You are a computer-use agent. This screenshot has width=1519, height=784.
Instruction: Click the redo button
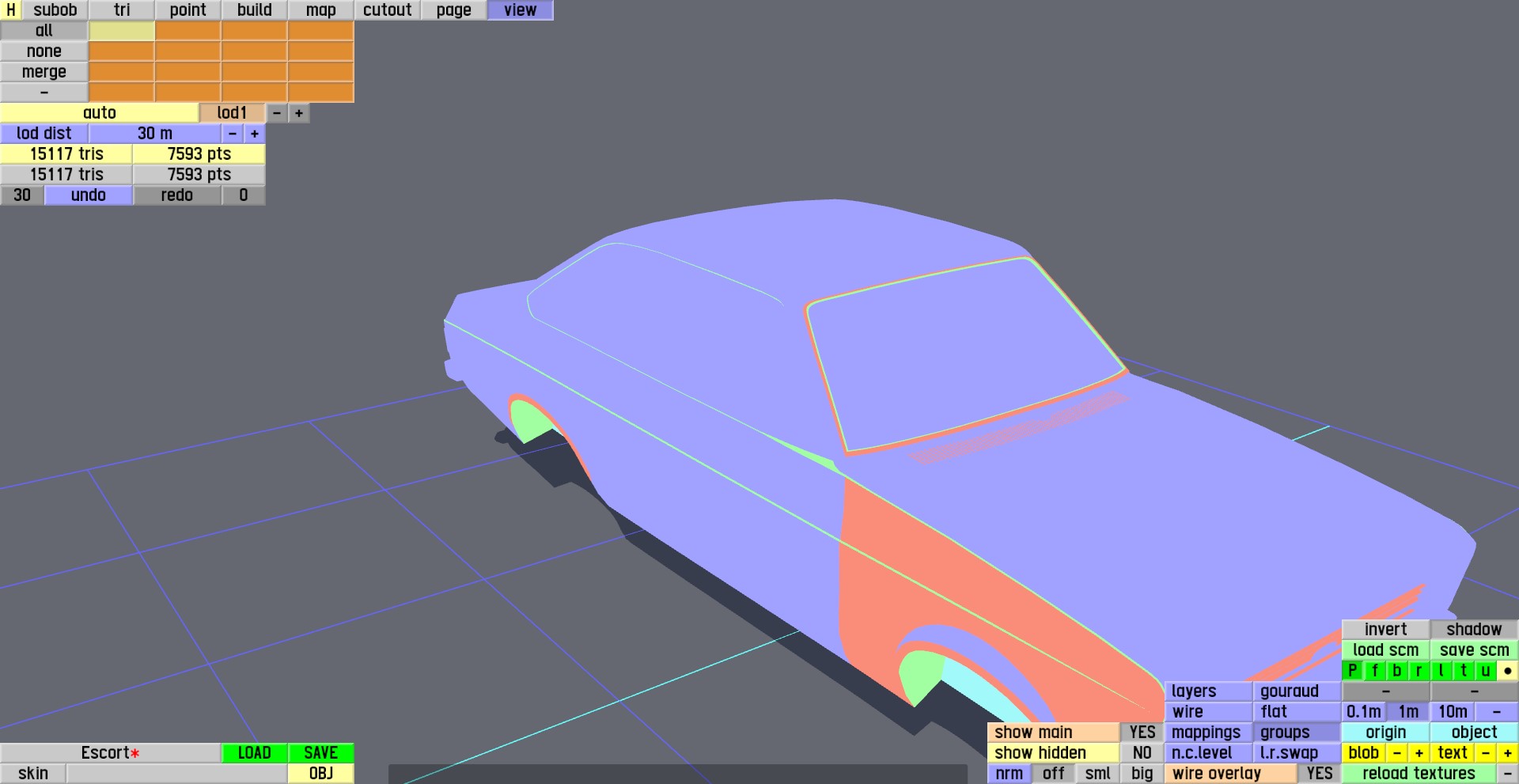(x=177, y=195)
